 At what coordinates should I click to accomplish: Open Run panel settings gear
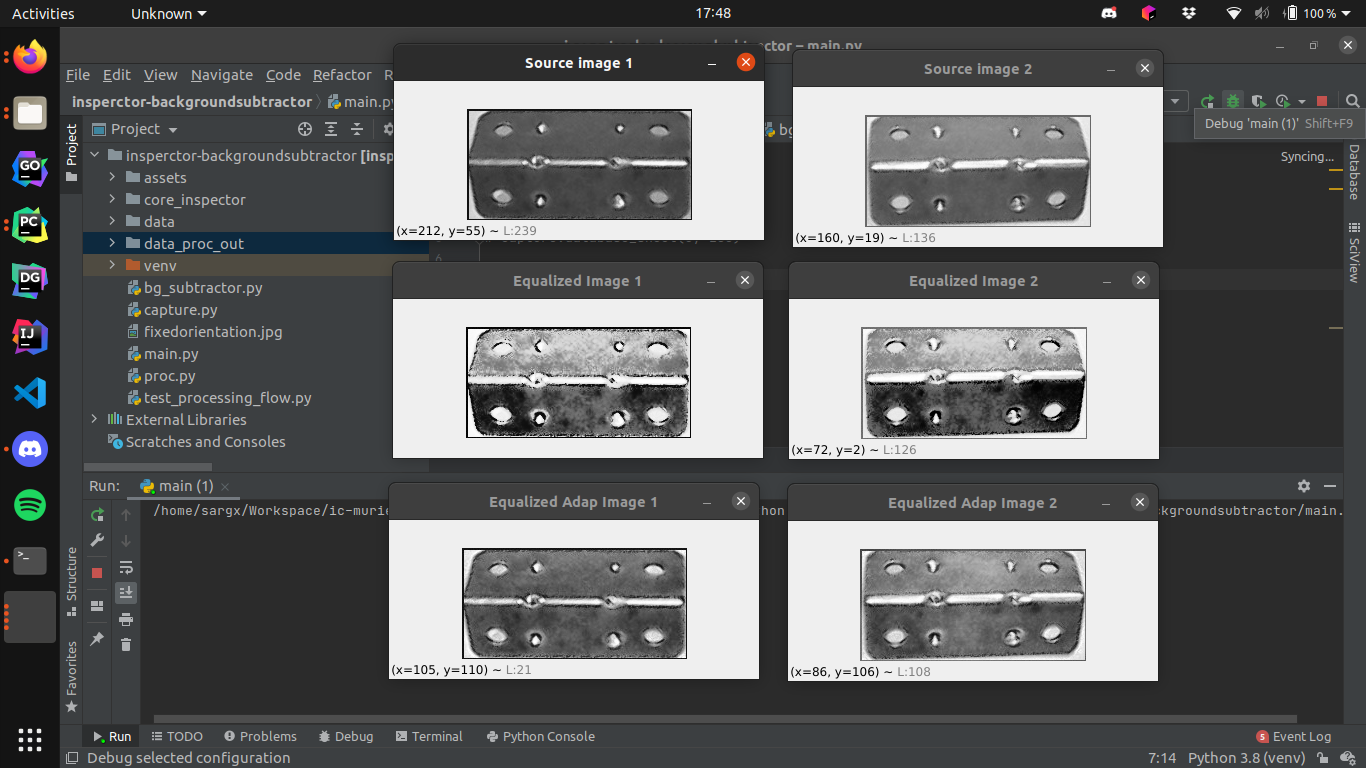(x=1303, y=486)
